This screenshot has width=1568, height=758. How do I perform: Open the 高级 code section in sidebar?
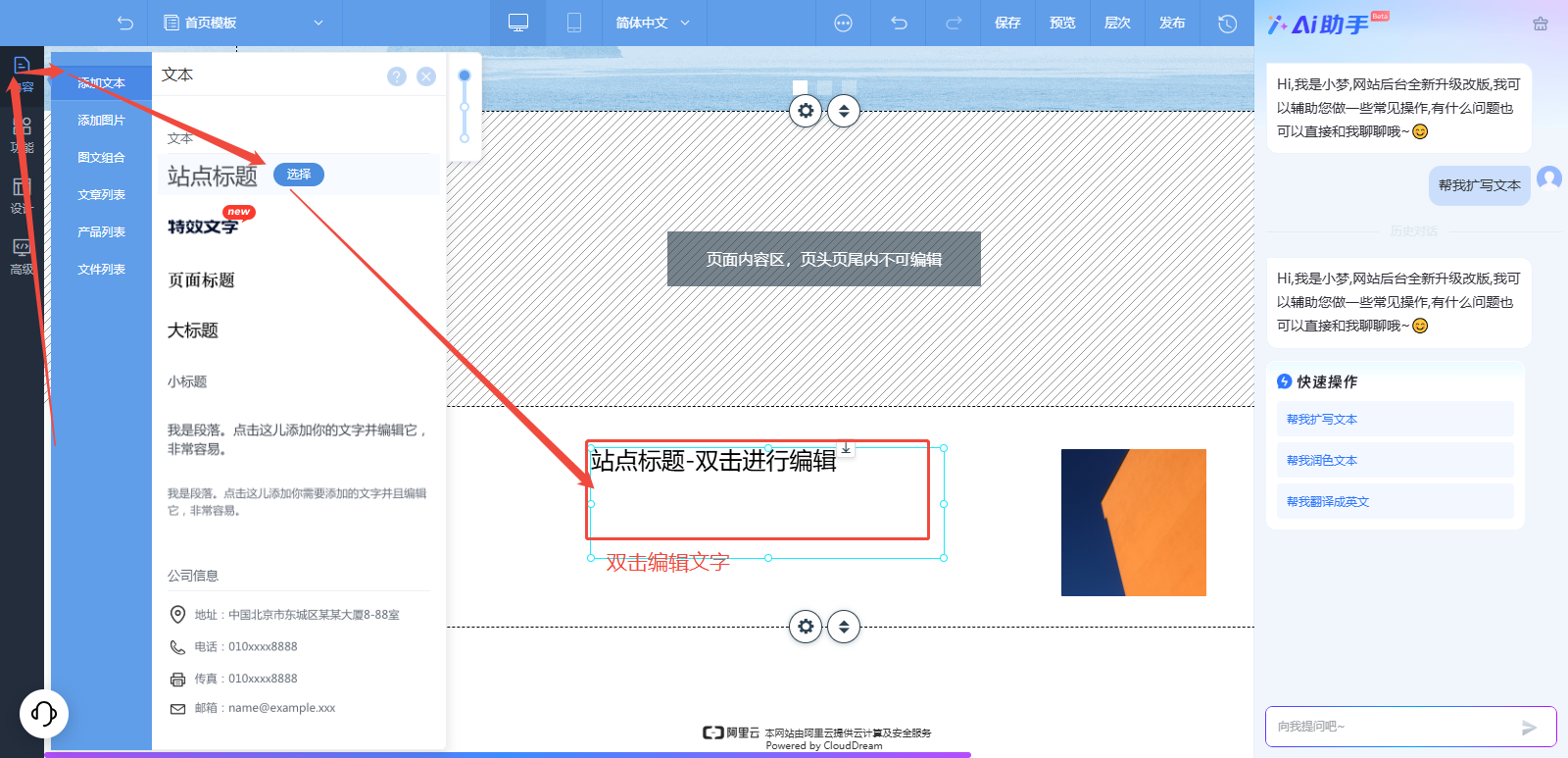(x=22, y=256)
